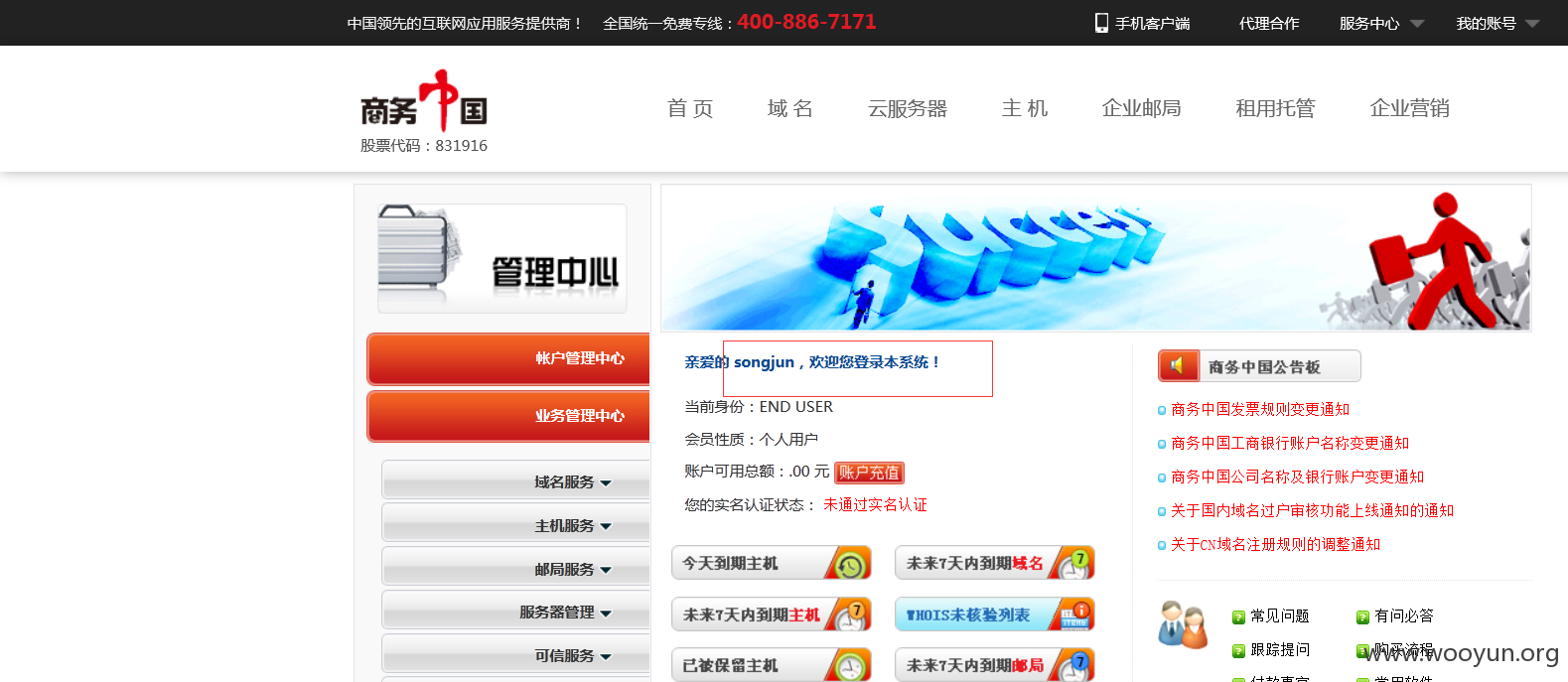The width and height of the screenshot is (1568, 682).
Task: Click the calendar icon on 未来7天内到期域名
Action: pos(1073,564)
